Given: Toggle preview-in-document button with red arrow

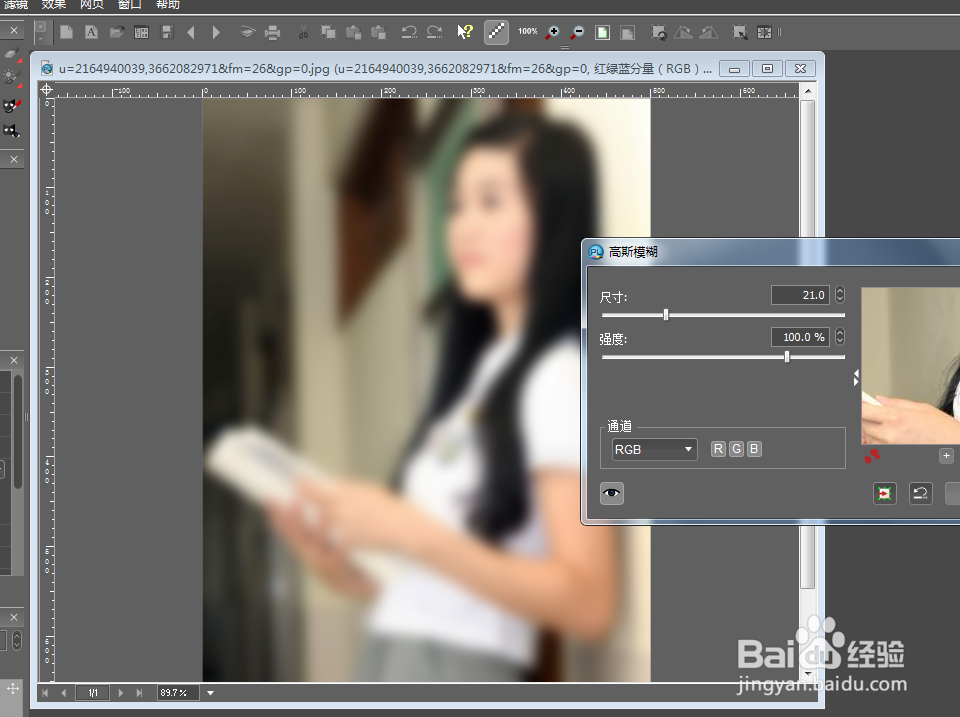Looking at the screenshot, I should click(x=885, y=494).
